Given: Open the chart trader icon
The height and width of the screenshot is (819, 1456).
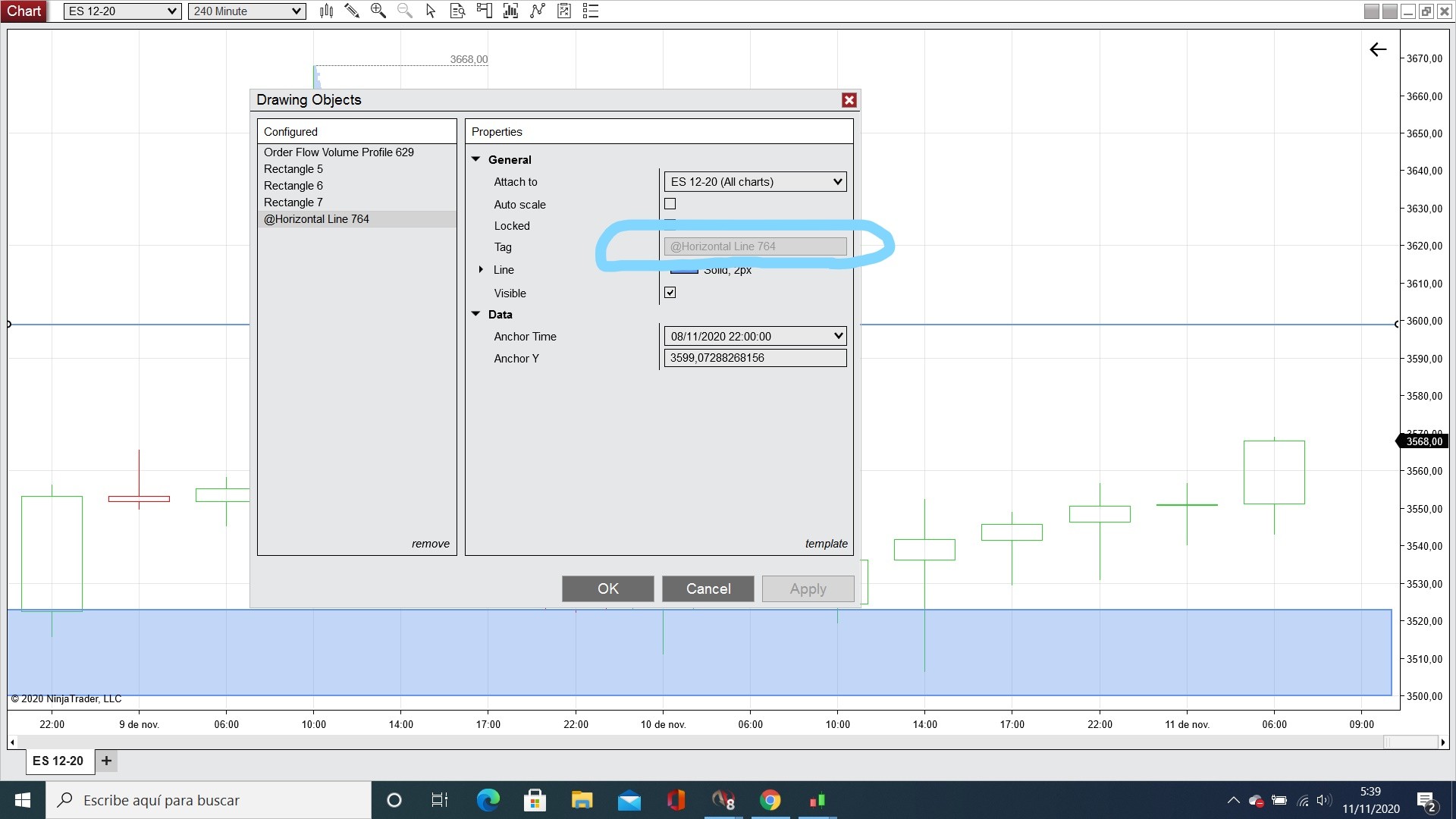Looking at the screenshot, I should (x=484, y=11).
